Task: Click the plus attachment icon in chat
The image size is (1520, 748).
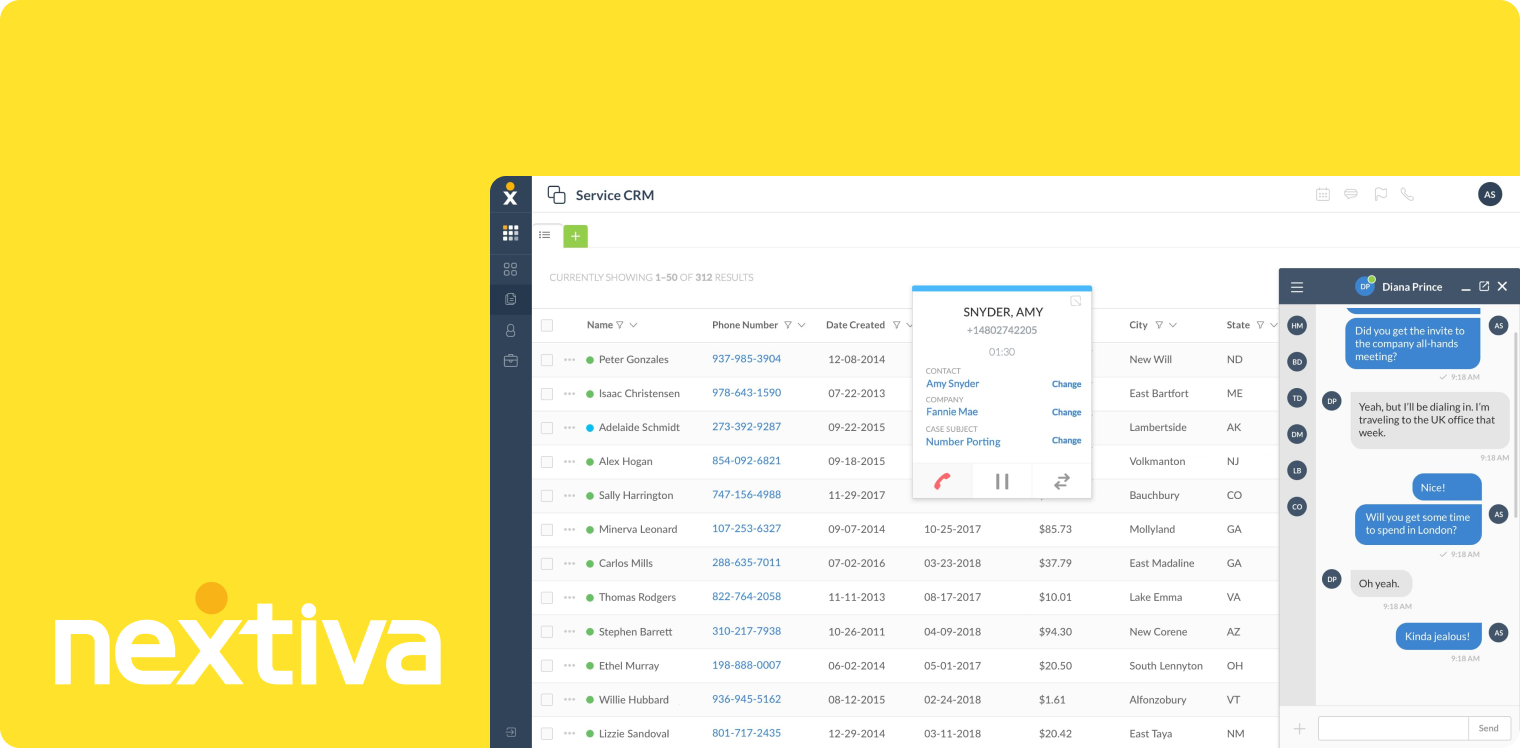Action: tap(1299, 729)
